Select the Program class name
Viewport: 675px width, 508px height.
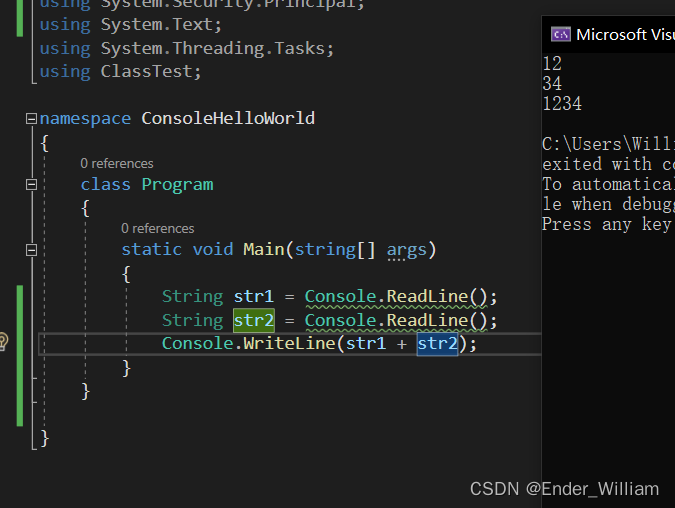pos(177,184)
